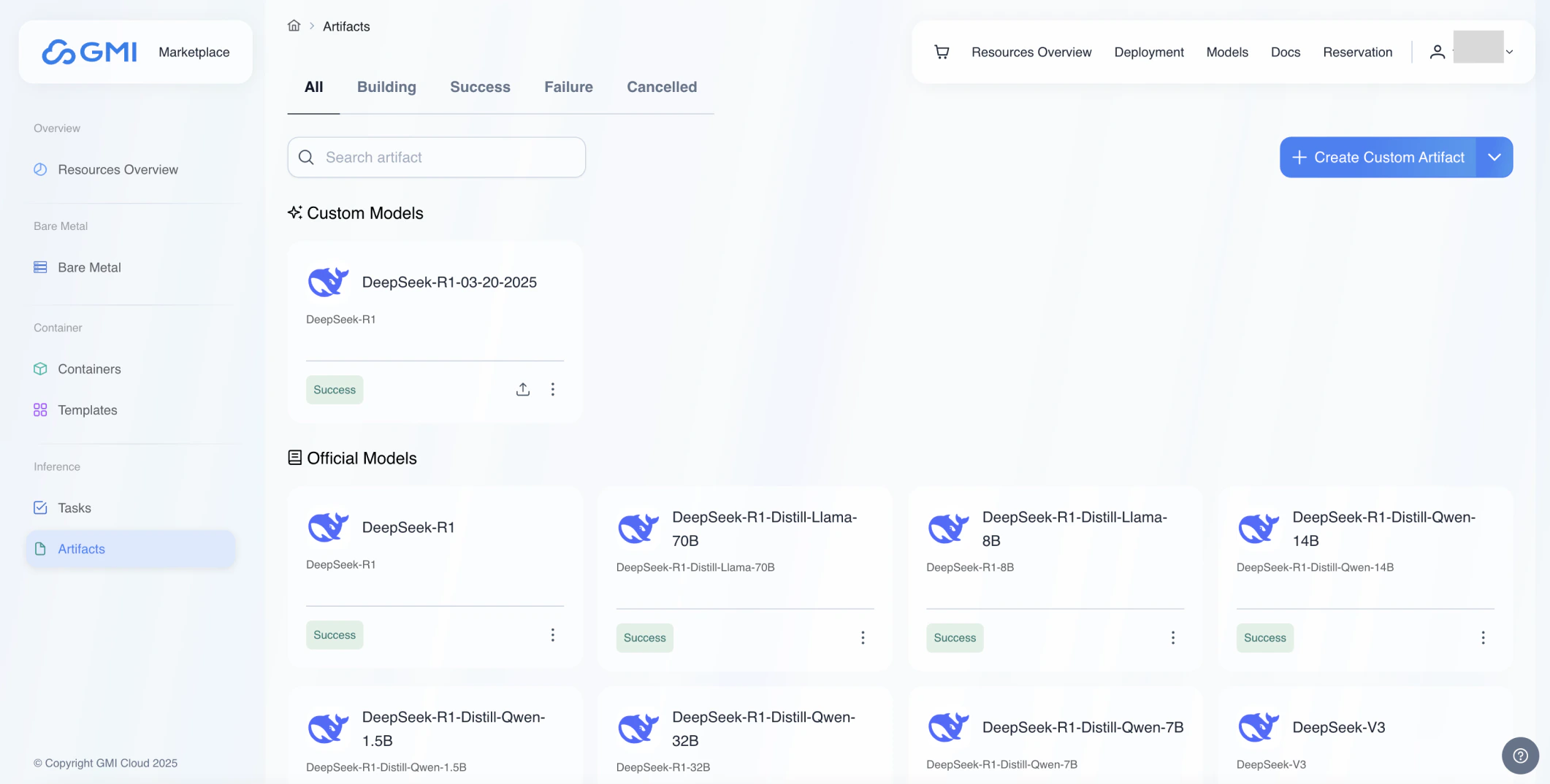Viewport: 1550px width, 784px height.
Task: Expand the Create Custom Artifact dropdown arrow
Action: coord(1494,157)
